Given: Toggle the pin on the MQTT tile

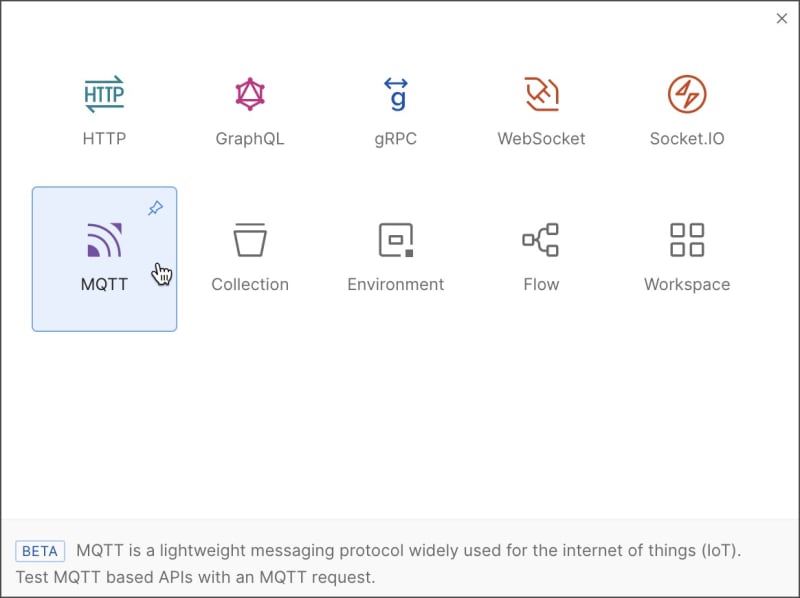Looking at the screenshot, I should point(156,208).
